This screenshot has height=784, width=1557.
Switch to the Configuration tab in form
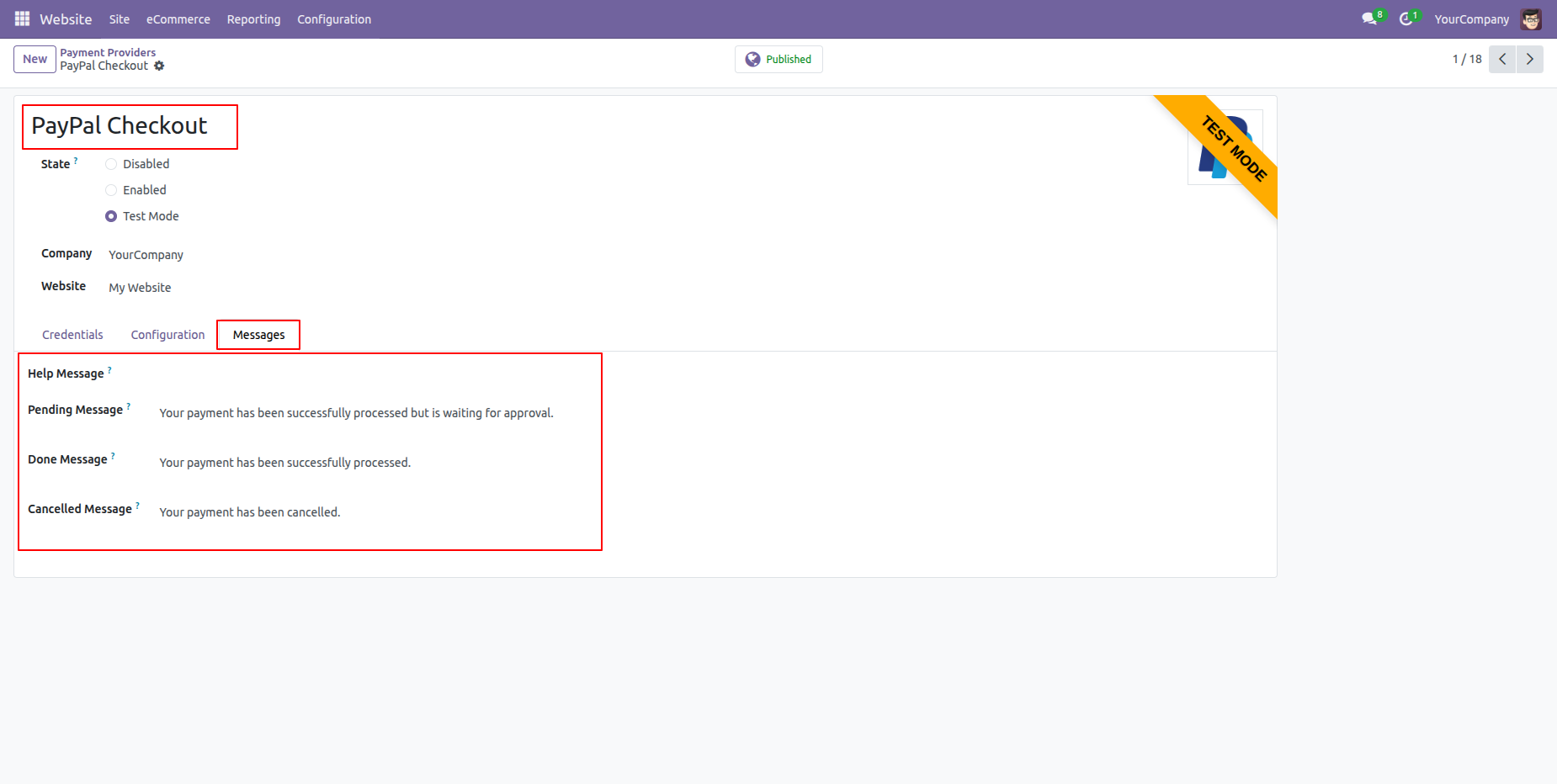[167, 335]
